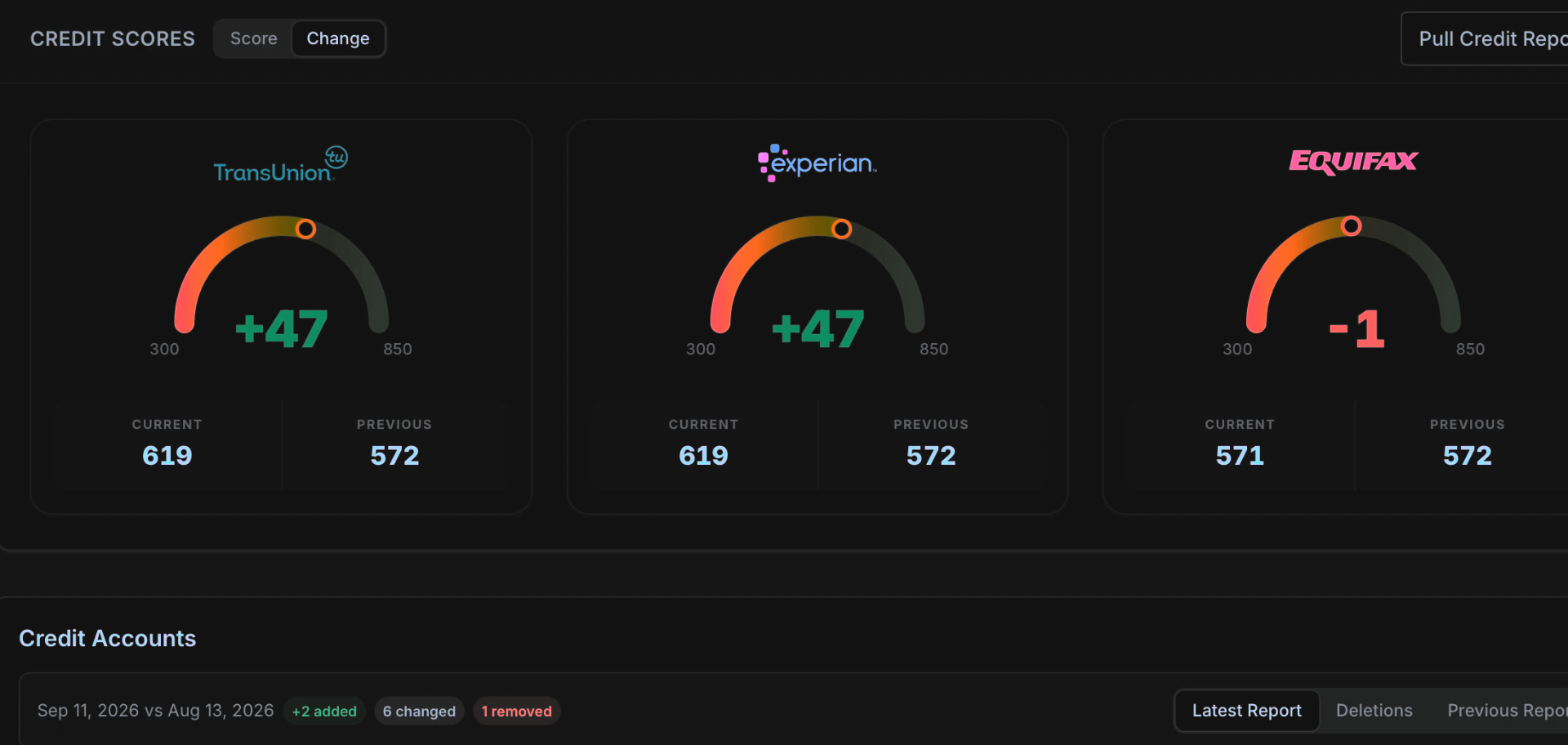The width and height of the screenshot is (1568, 745).
Task: Click the Equifax gauge marker dot
Action: pos(1352,225)
